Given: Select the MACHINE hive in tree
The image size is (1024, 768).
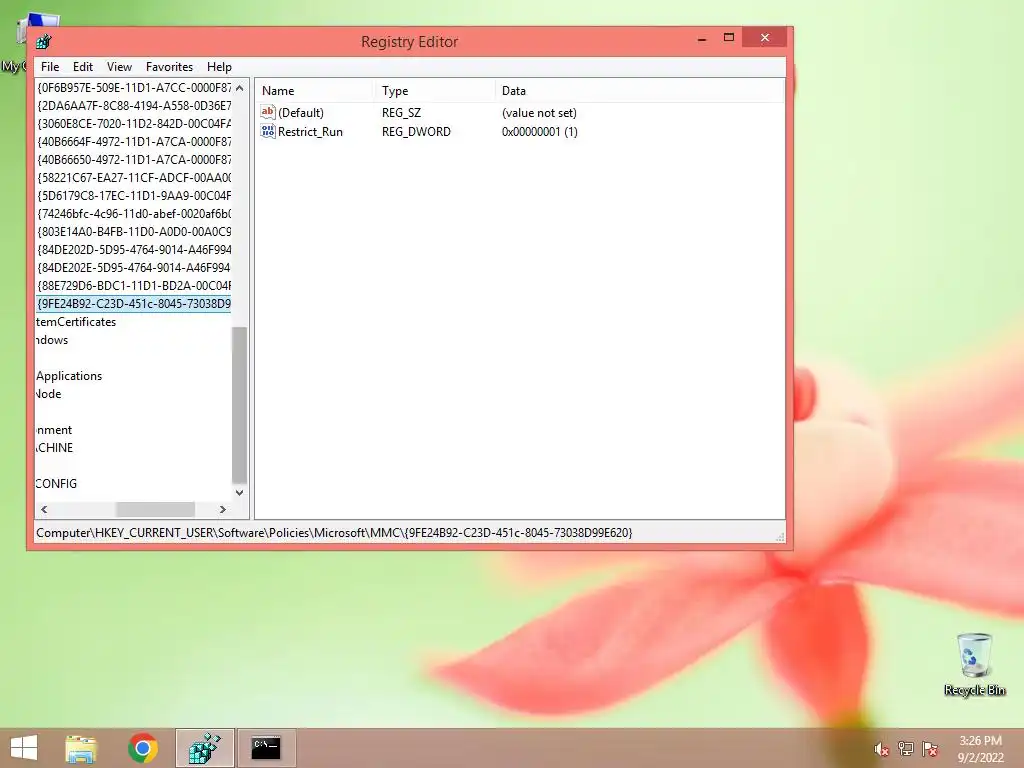Looking at the screenshot, I should coord(55,448).
